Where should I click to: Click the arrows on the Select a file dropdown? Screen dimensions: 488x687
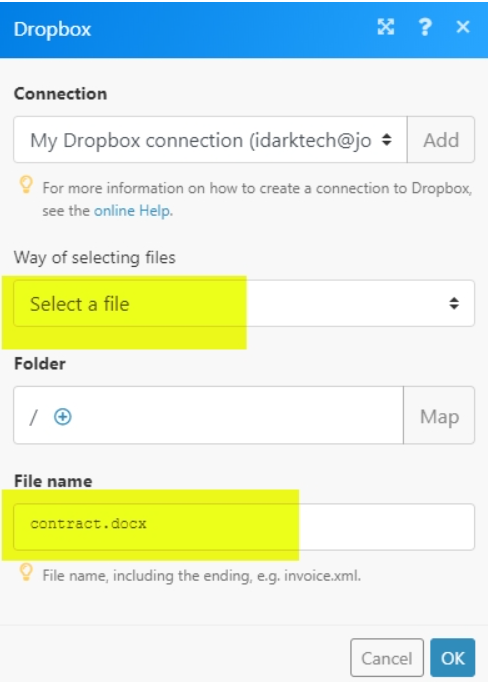tap(454, 303)
